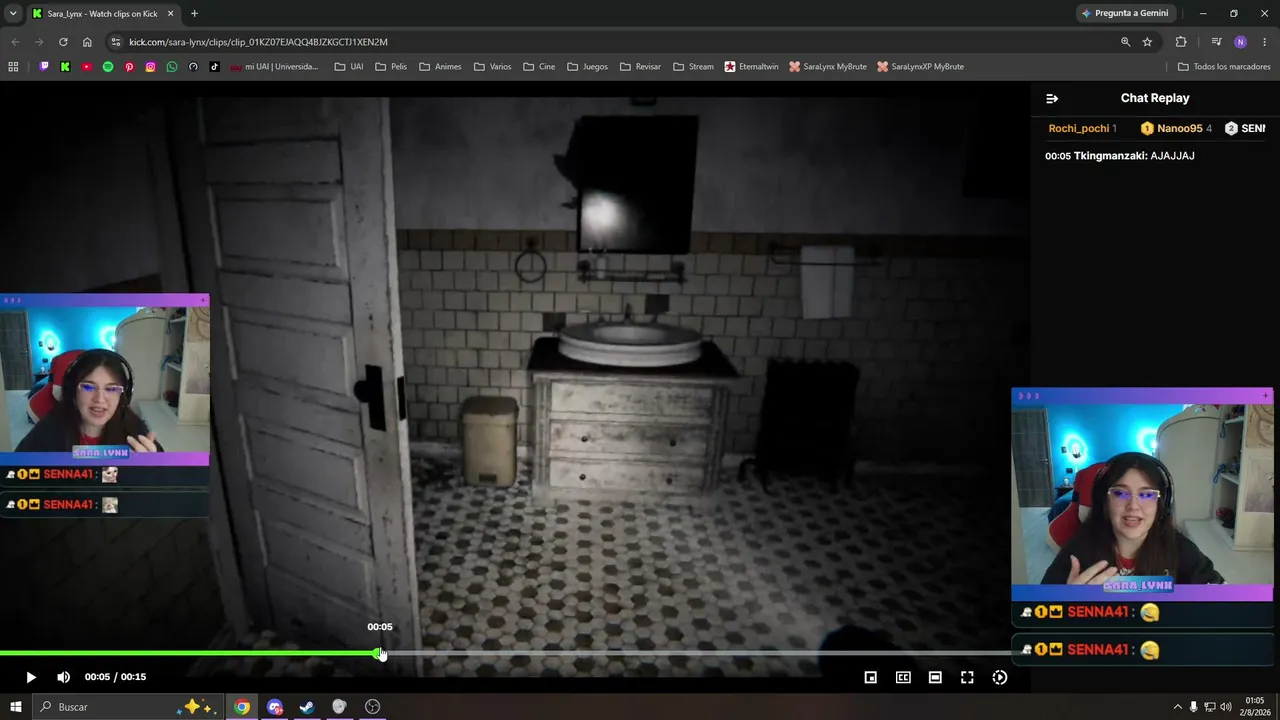The width and height of the screenshot is (1280, 720).
Task: Open the SaraLynxXP MyBrute bookmark
Action: click(921, 67)
